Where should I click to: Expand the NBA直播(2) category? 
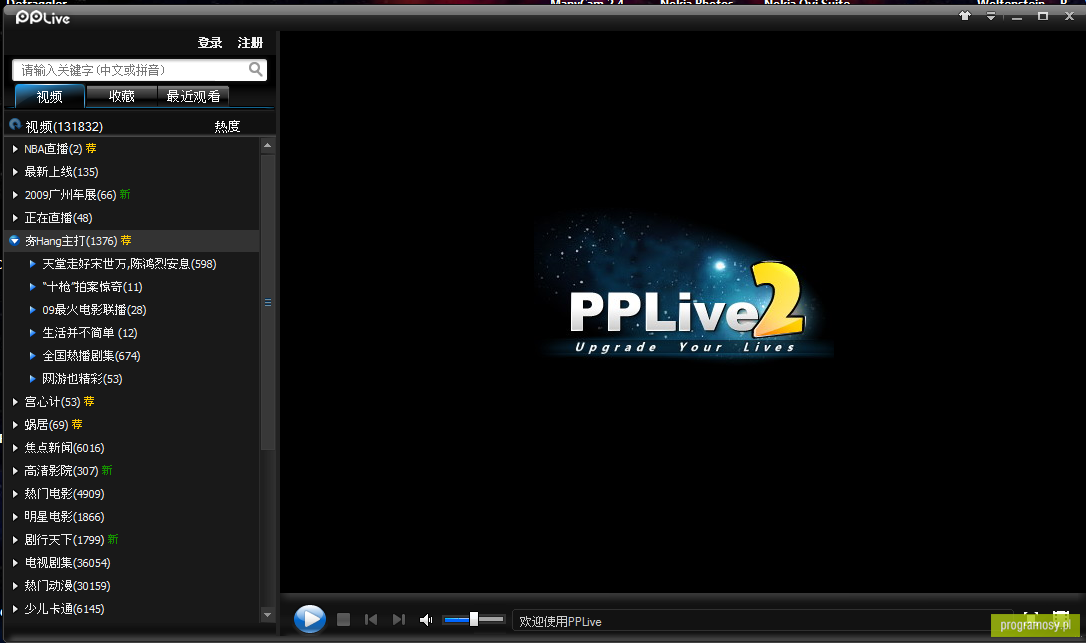pos(15,149)
